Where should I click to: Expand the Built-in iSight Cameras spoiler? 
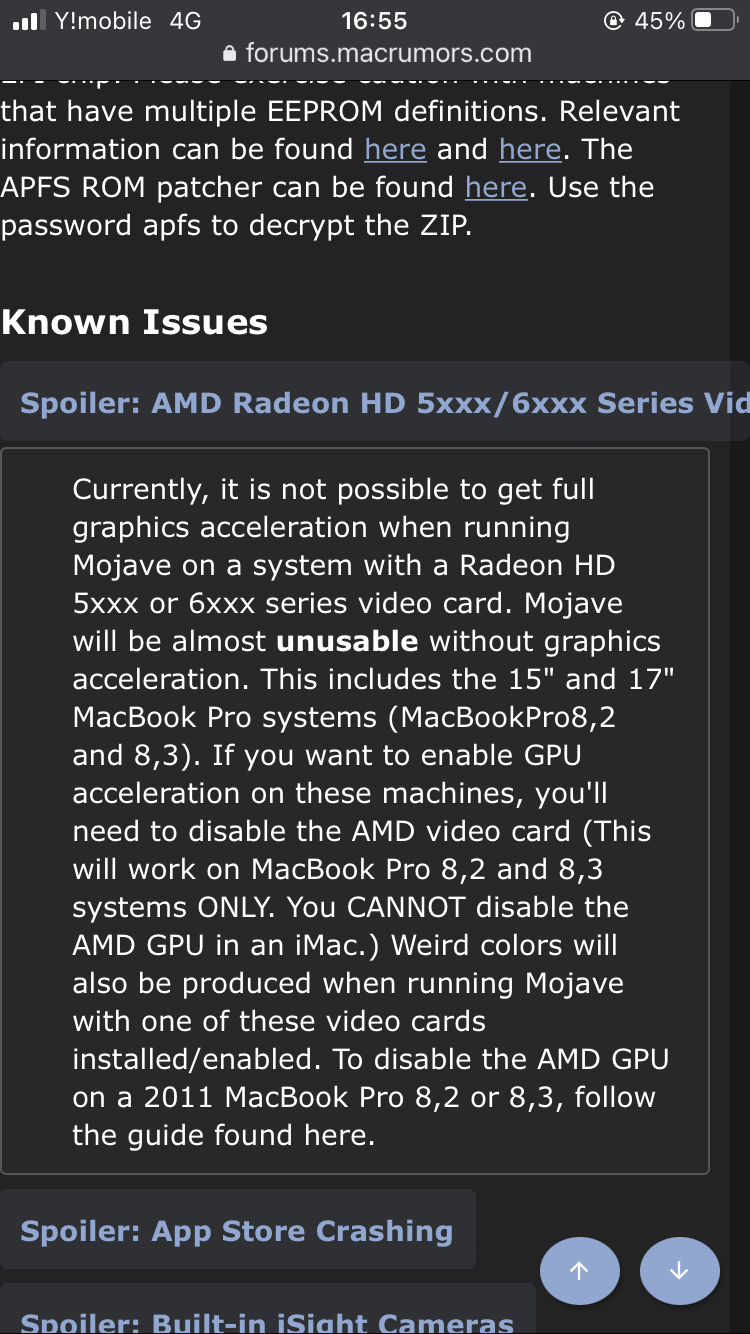point(267,1322)
